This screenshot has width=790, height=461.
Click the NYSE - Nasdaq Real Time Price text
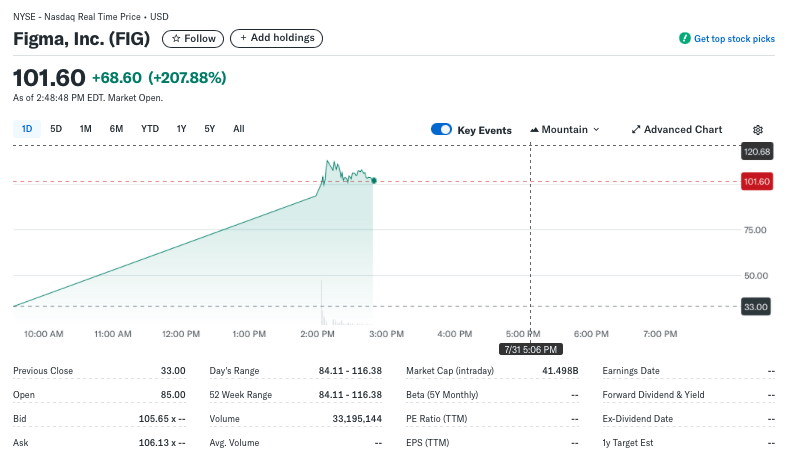pyautogui.click(x=77, y=17)
